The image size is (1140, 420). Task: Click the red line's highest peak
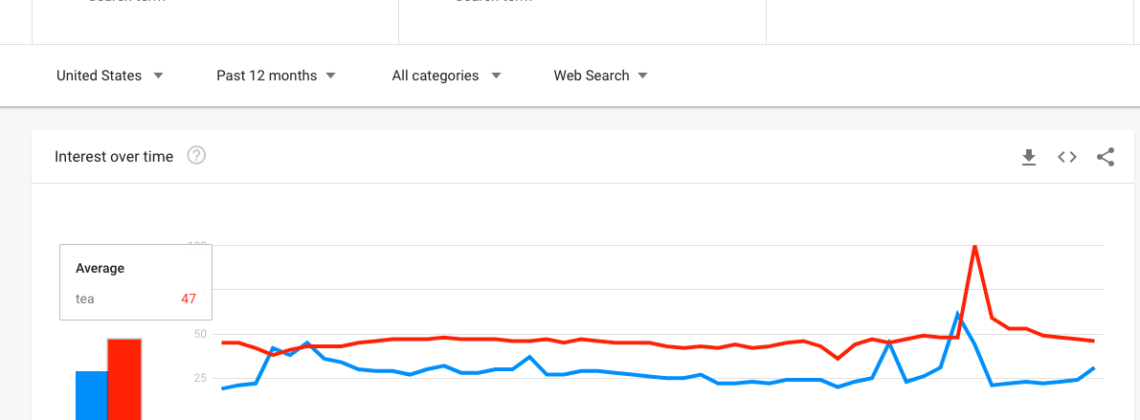[x=974, y=246]
